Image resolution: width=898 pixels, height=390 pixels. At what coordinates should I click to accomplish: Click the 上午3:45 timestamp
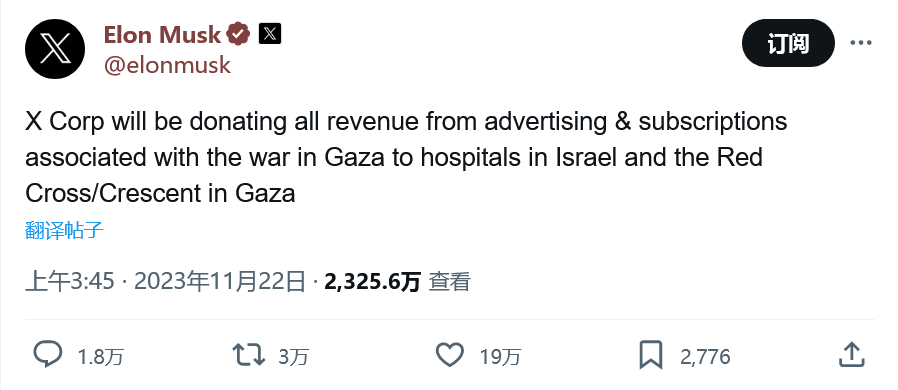click(x=70, y=282)
